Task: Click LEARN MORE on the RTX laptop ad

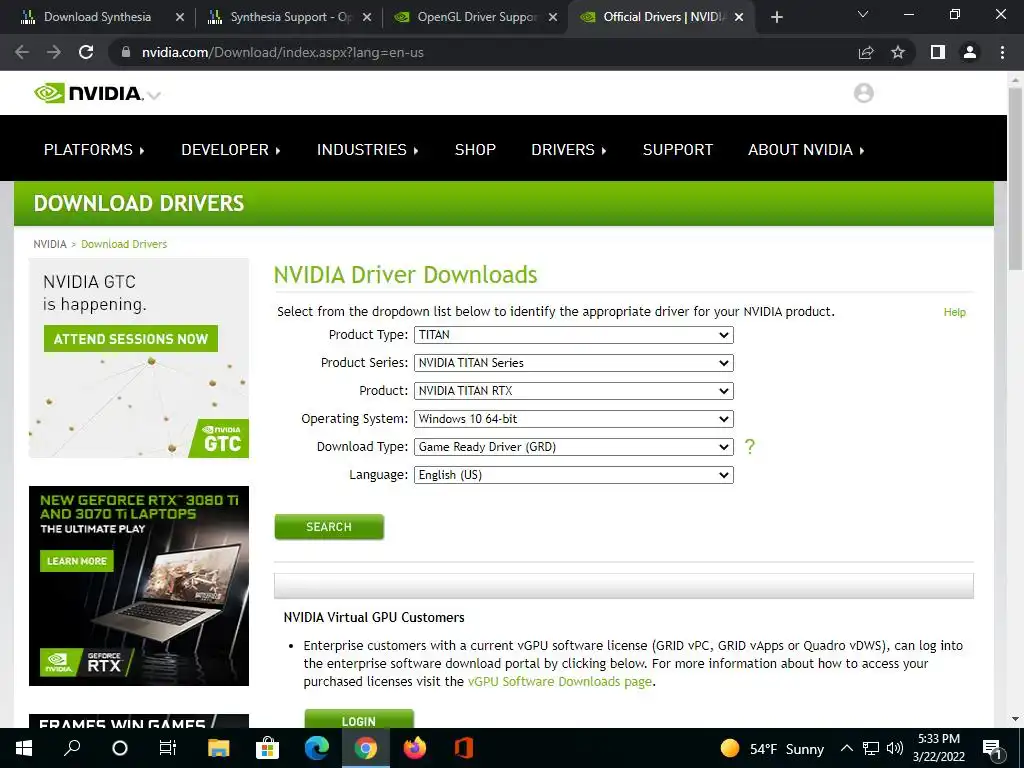Action: pos(77,561)
